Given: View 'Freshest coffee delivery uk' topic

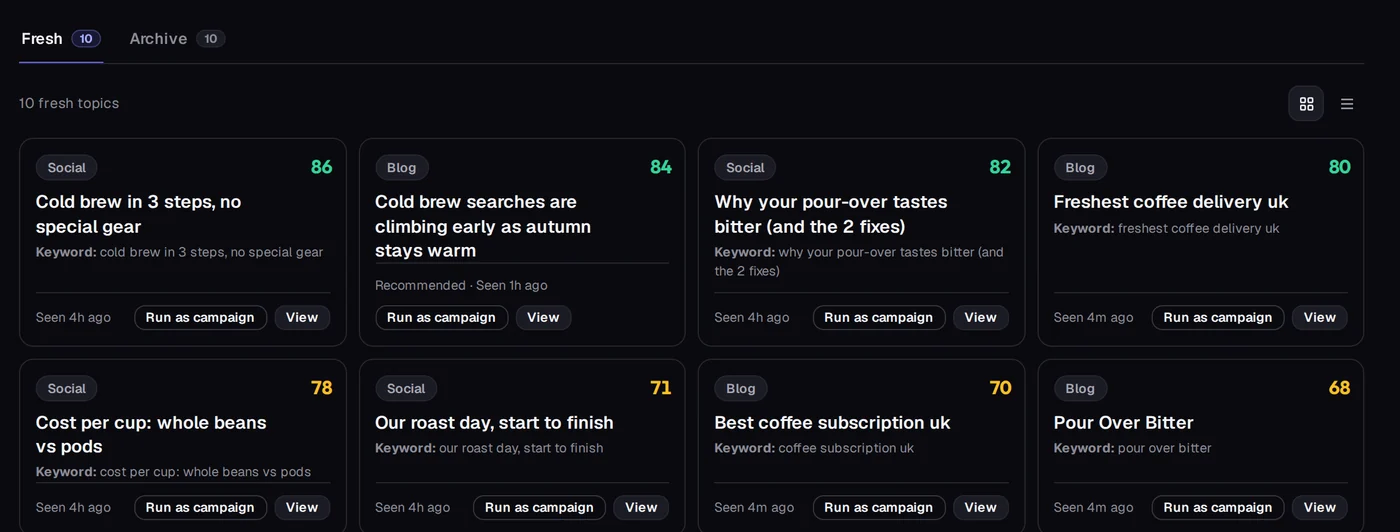Looking at the screenshot, I should tap(1320, 318).
